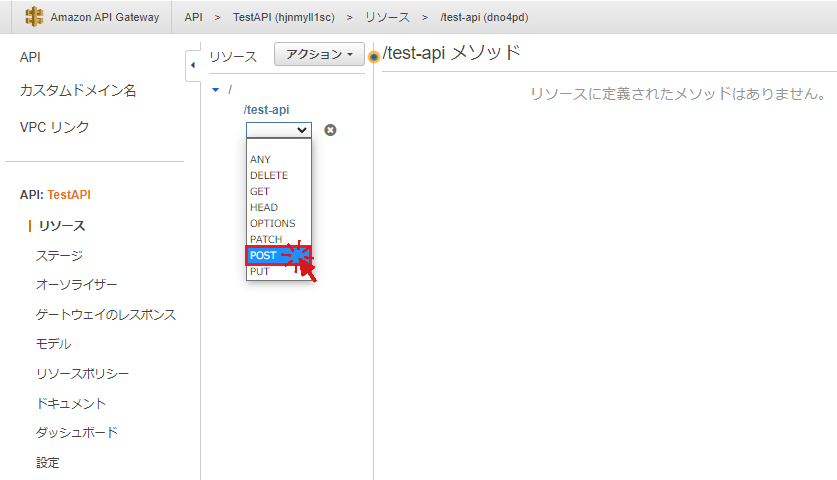
Task: Choose POST from the method list
Action: (279, 255)
